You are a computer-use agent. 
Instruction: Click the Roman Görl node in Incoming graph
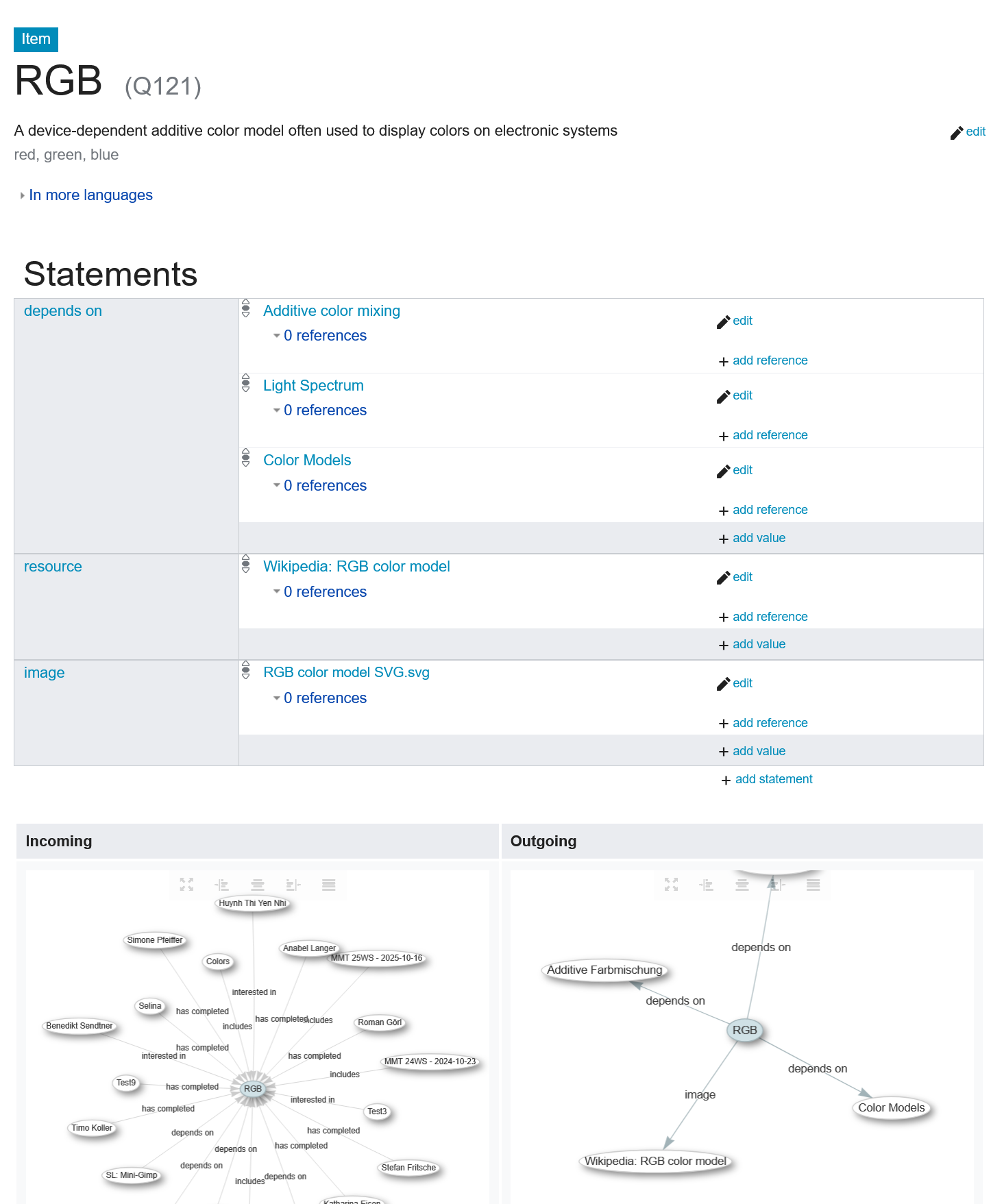380,1022
